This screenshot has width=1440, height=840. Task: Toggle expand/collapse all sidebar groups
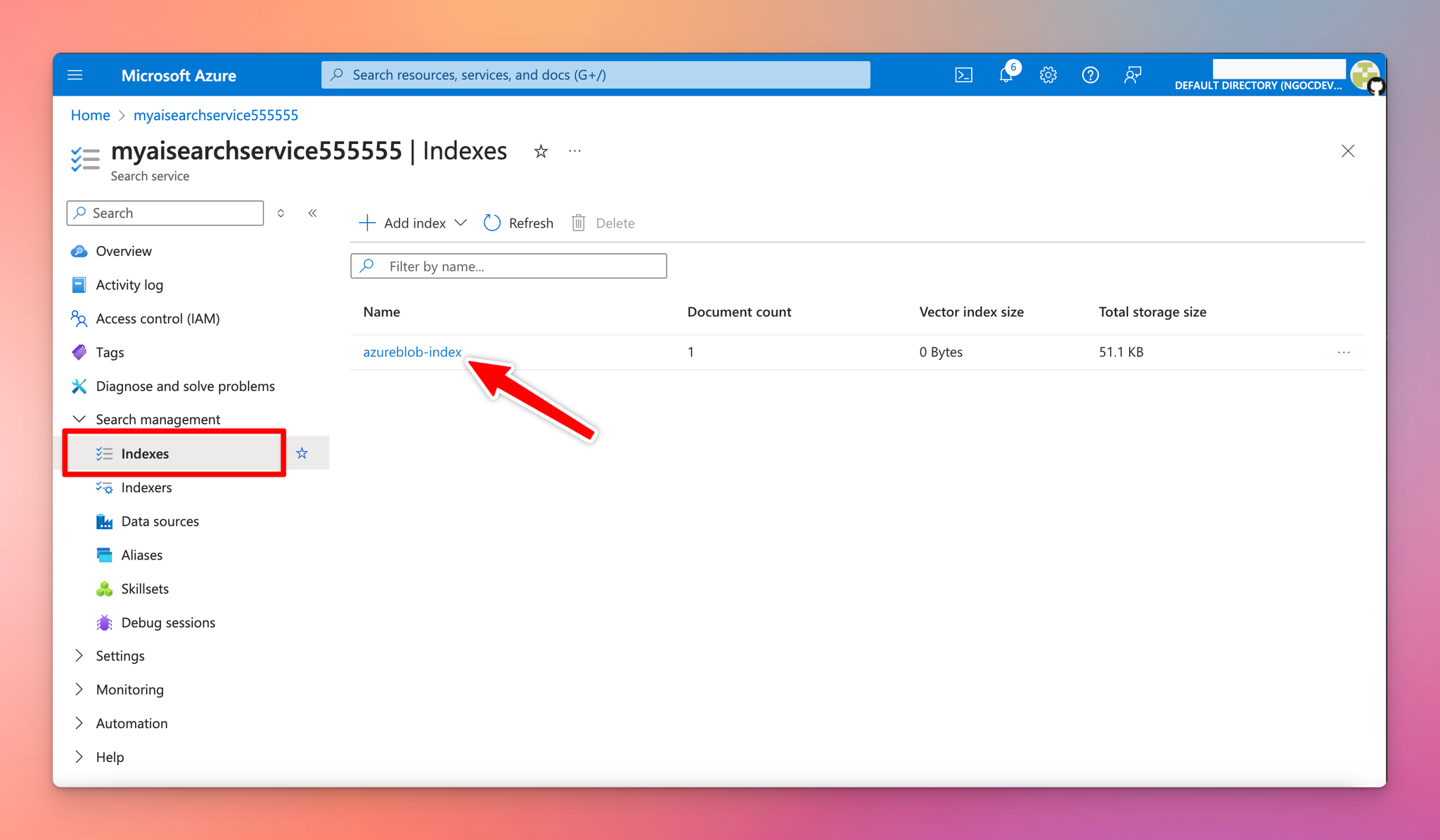pyautogui.click(x=281, y=213)
